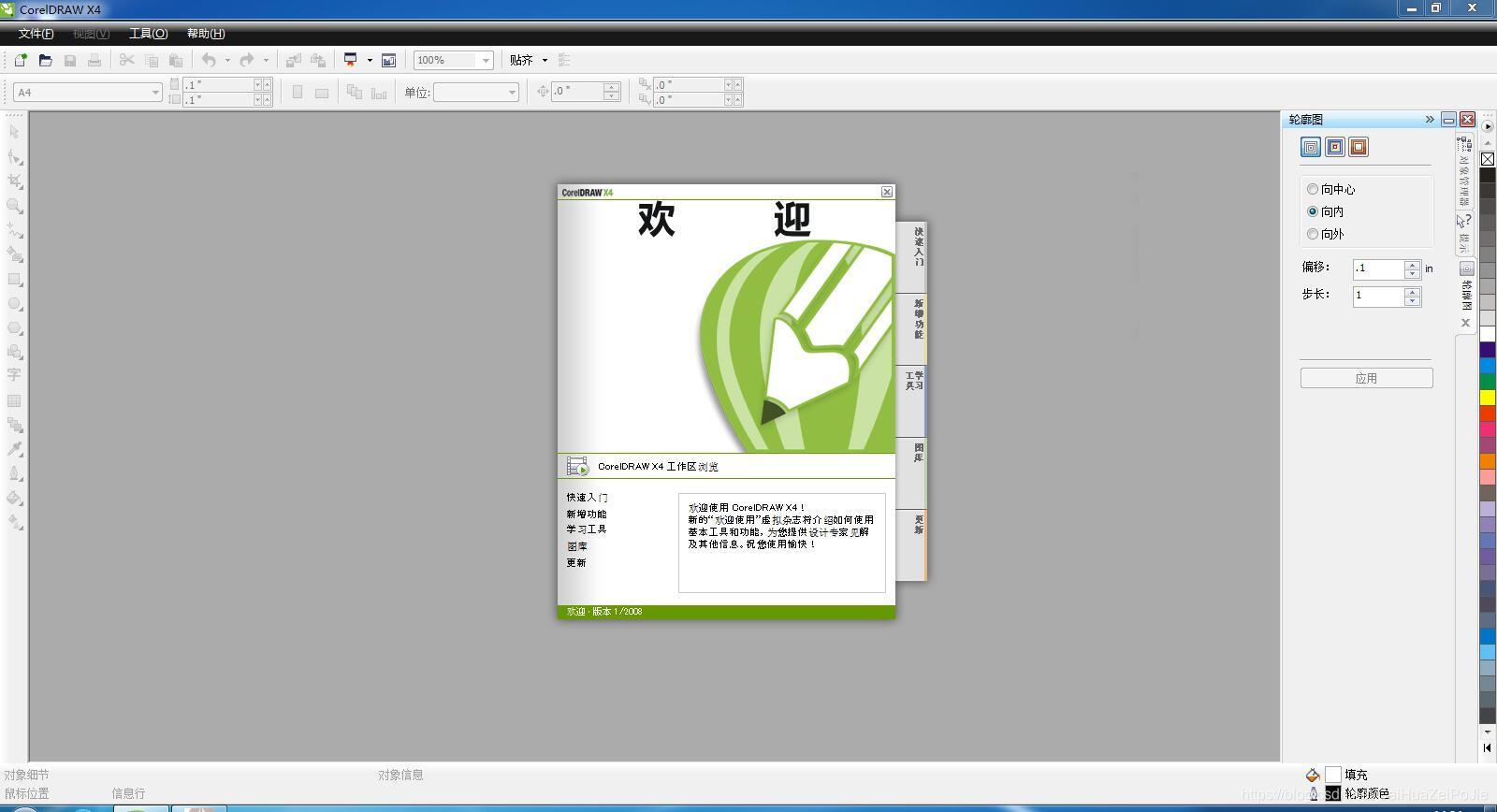
Task: Toggle the landscape orientation button
Action: (x=322, y=93)
